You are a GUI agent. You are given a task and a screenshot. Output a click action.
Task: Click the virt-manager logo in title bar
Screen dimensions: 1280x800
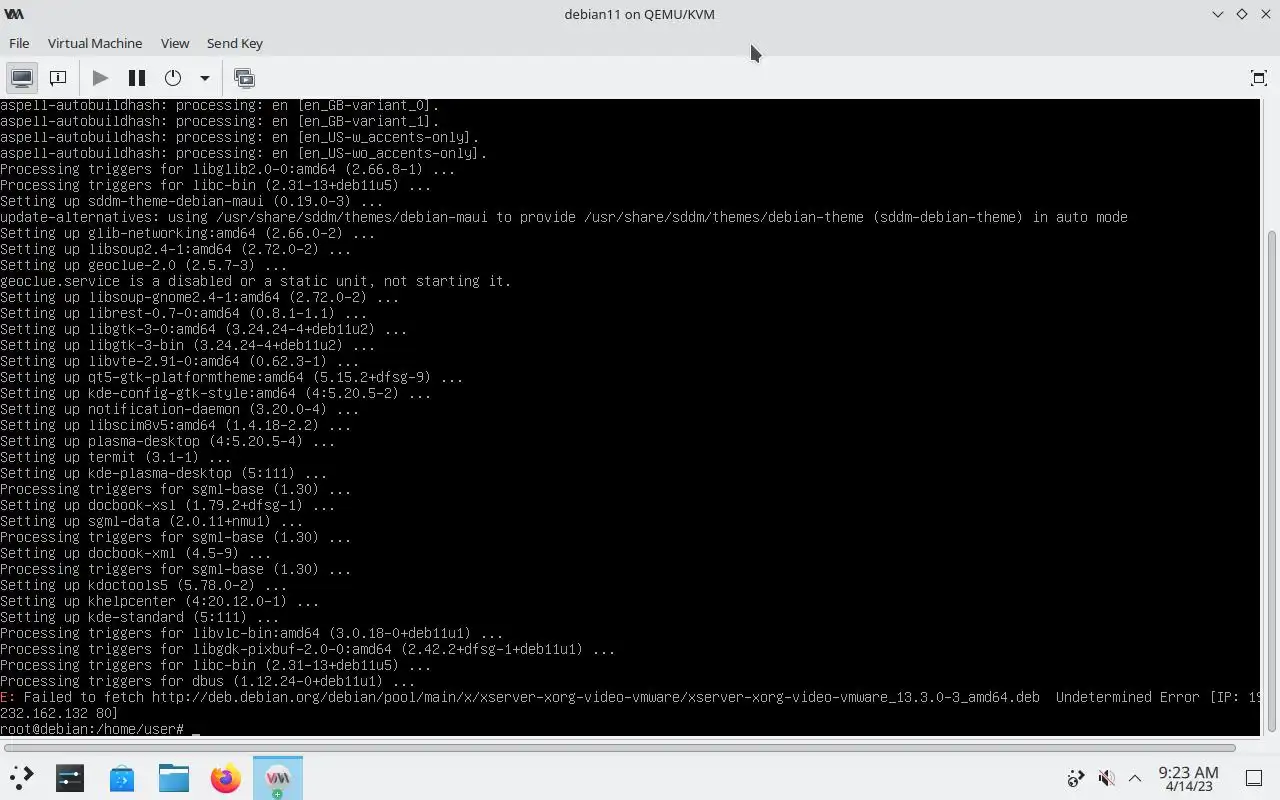14,14
